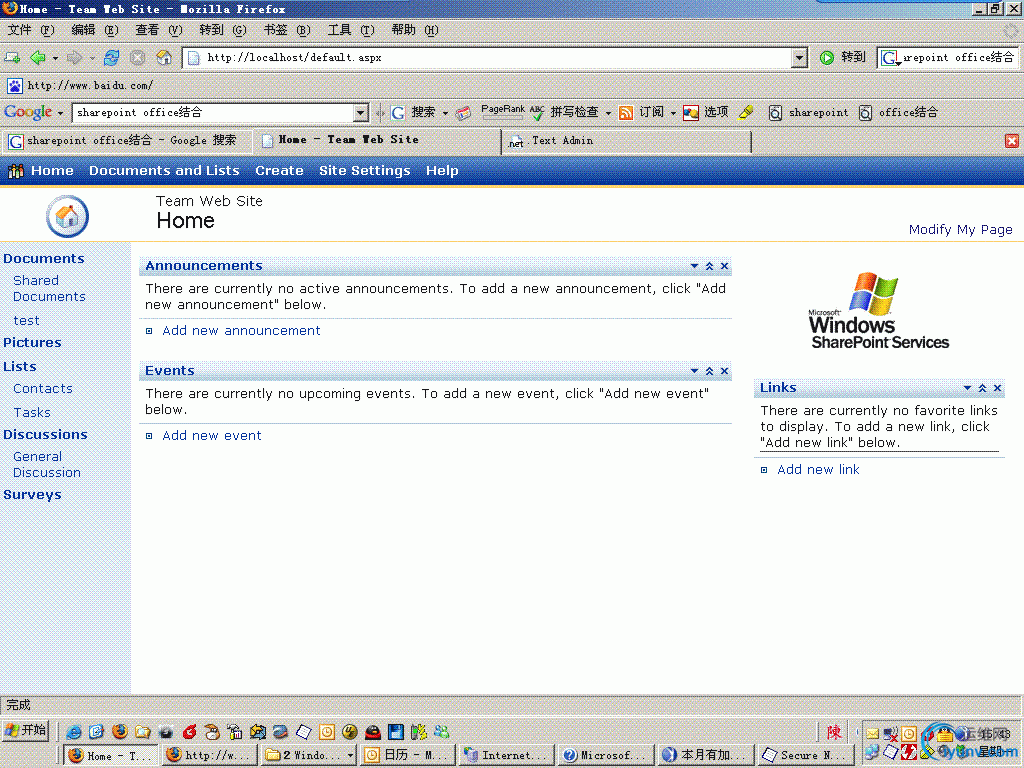This screenshot has width=1024, height=768.
Task: Find 'office结合' toolbar button
Action: pyautogui.click(x=898, y=112)
